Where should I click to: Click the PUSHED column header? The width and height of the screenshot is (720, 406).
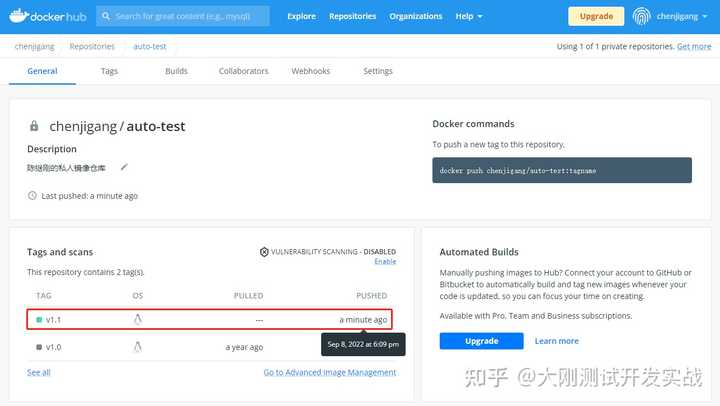371,295
